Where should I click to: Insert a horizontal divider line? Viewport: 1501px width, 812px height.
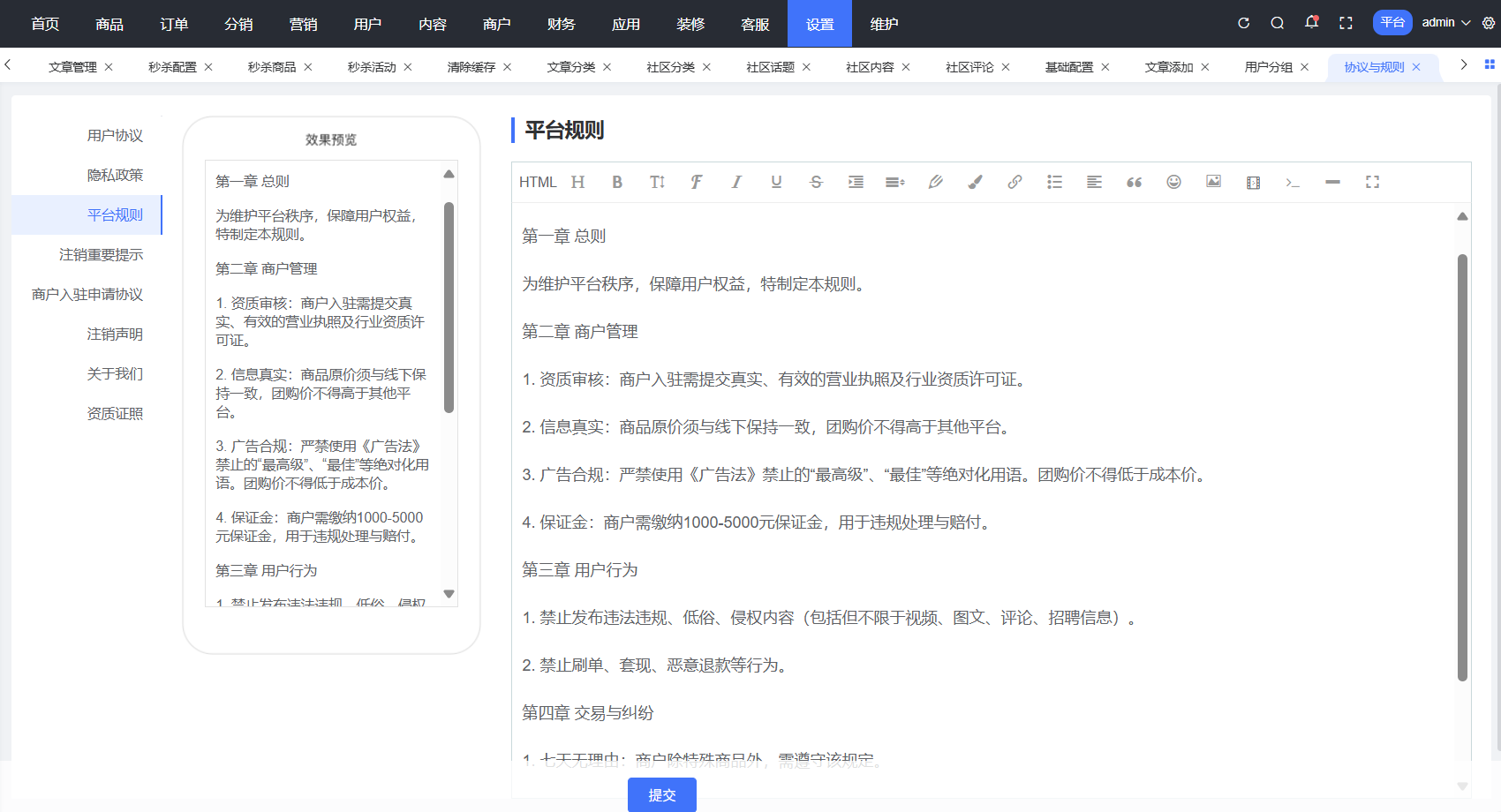click(1332, 182)
